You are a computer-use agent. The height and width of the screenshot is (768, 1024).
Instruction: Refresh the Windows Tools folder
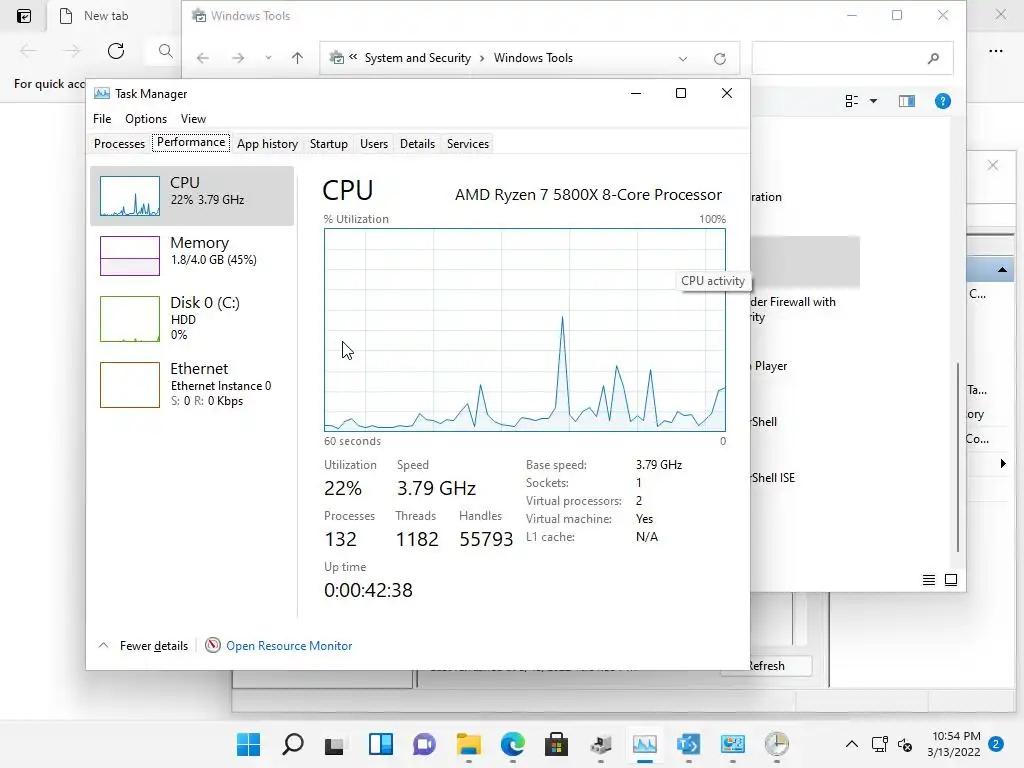tap(720, 59)
